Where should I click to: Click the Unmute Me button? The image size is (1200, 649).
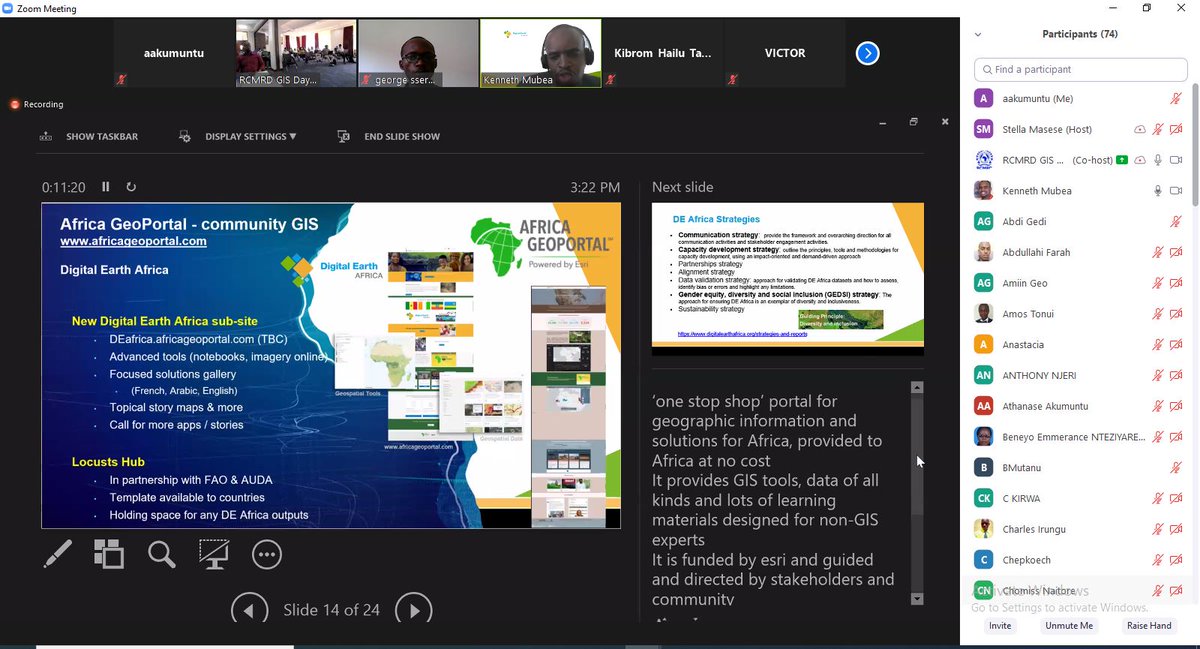click(x=1069, y=626)
